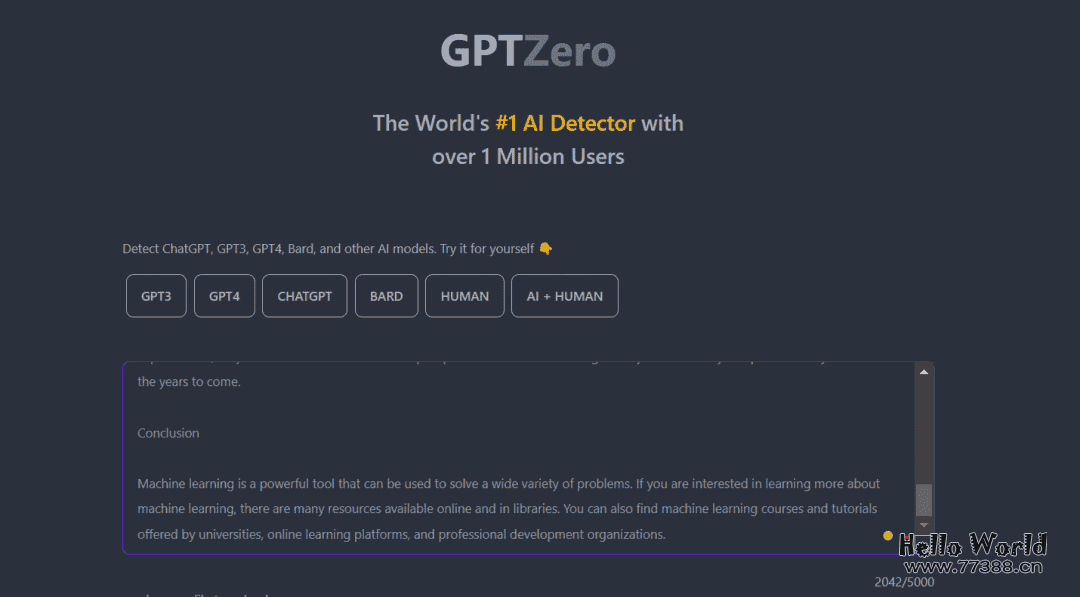This screenshot has height=597, width=1080.
Task: Click the scroll down arrow in text box
Action: tap(924, 525)
